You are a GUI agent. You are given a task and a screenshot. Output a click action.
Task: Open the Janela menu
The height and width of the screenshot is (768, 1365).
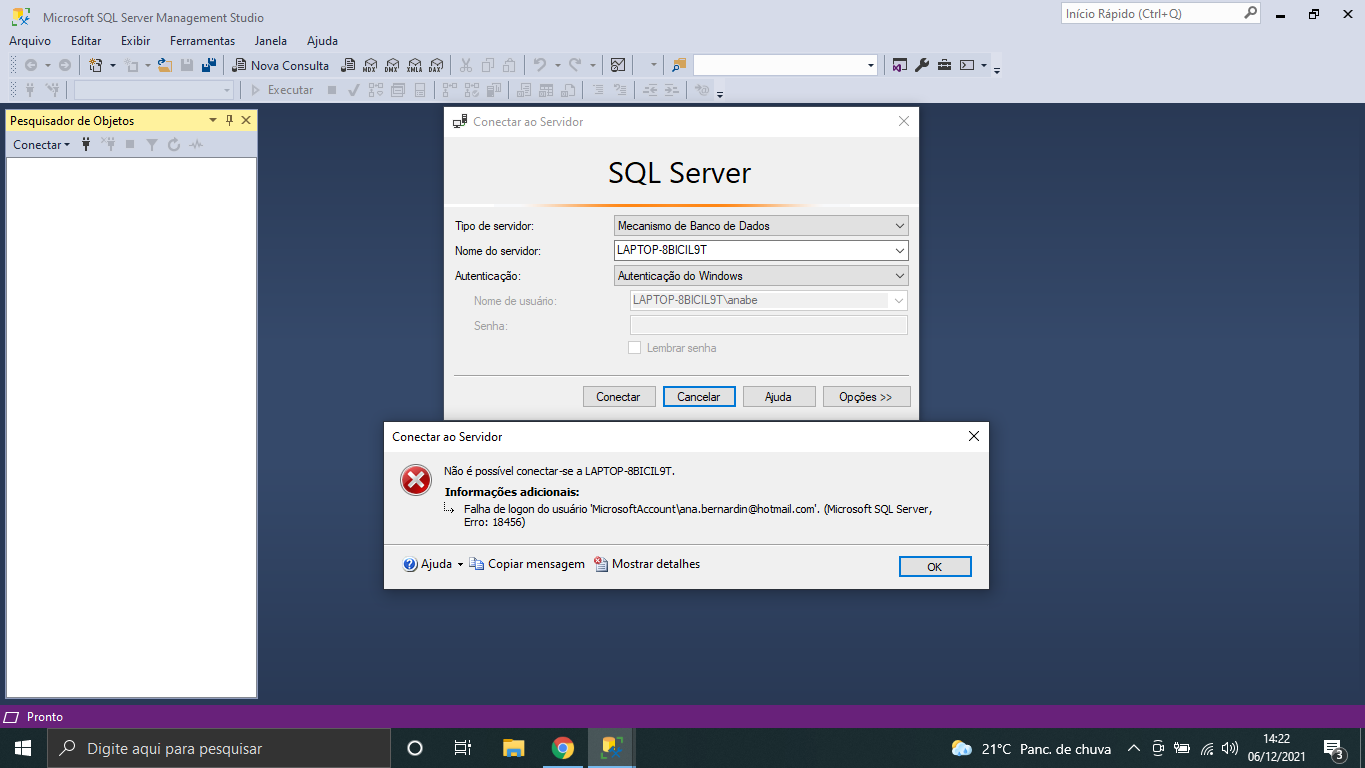coord(271,41)
